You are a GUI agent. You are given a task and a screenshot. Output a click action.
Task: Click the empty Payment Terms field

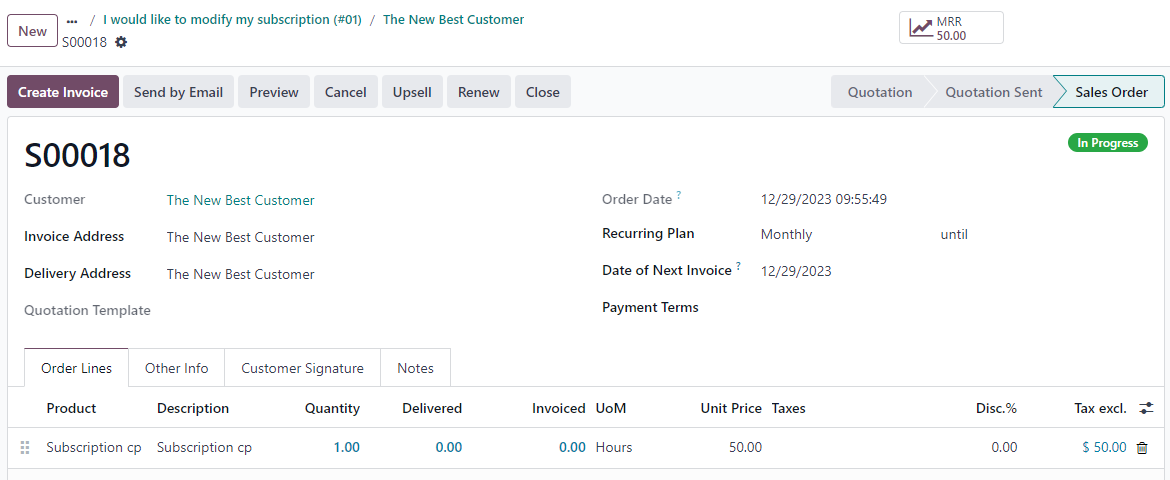[955, 308]
